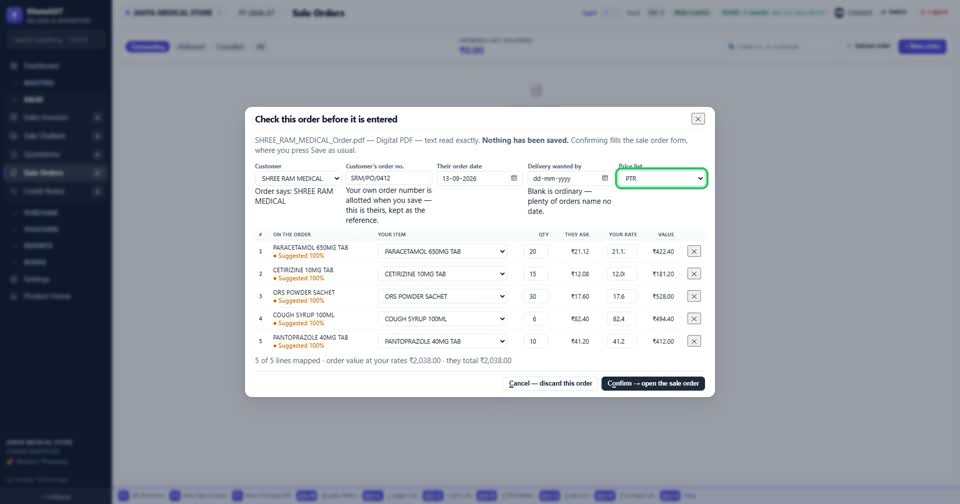Image resolution: width=960 pixels, height=504 pixels.
Task: Click the ON THE ORDER column header
Action: coord(292,235)
